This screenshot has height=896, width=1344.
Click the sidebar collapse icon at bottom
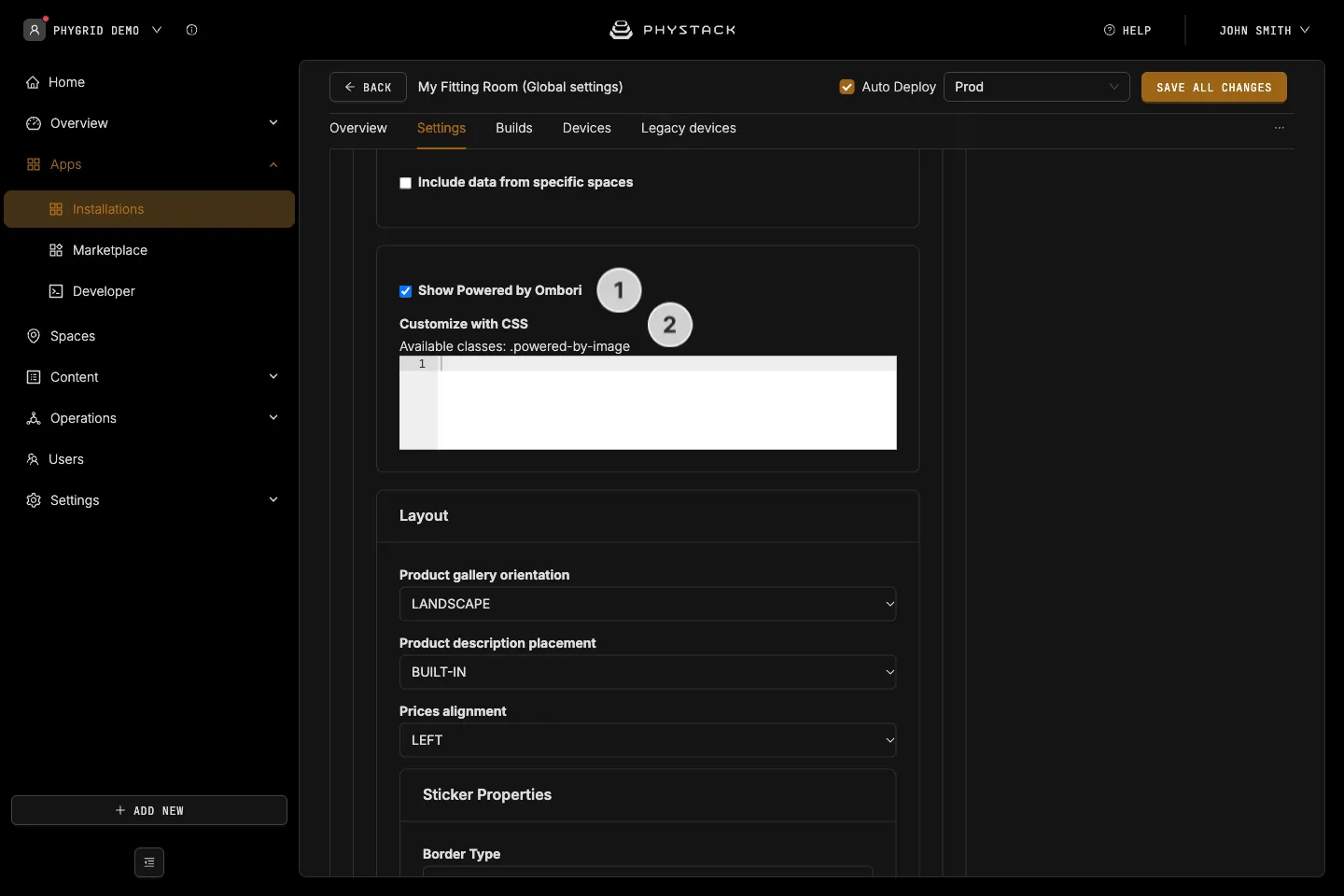149,862
